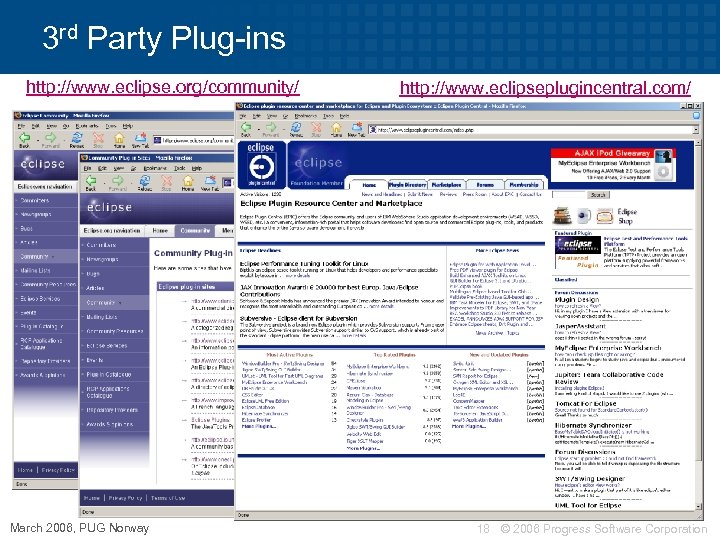Click scrollbar down arrow in Plugin Central window

coord(698,506)
